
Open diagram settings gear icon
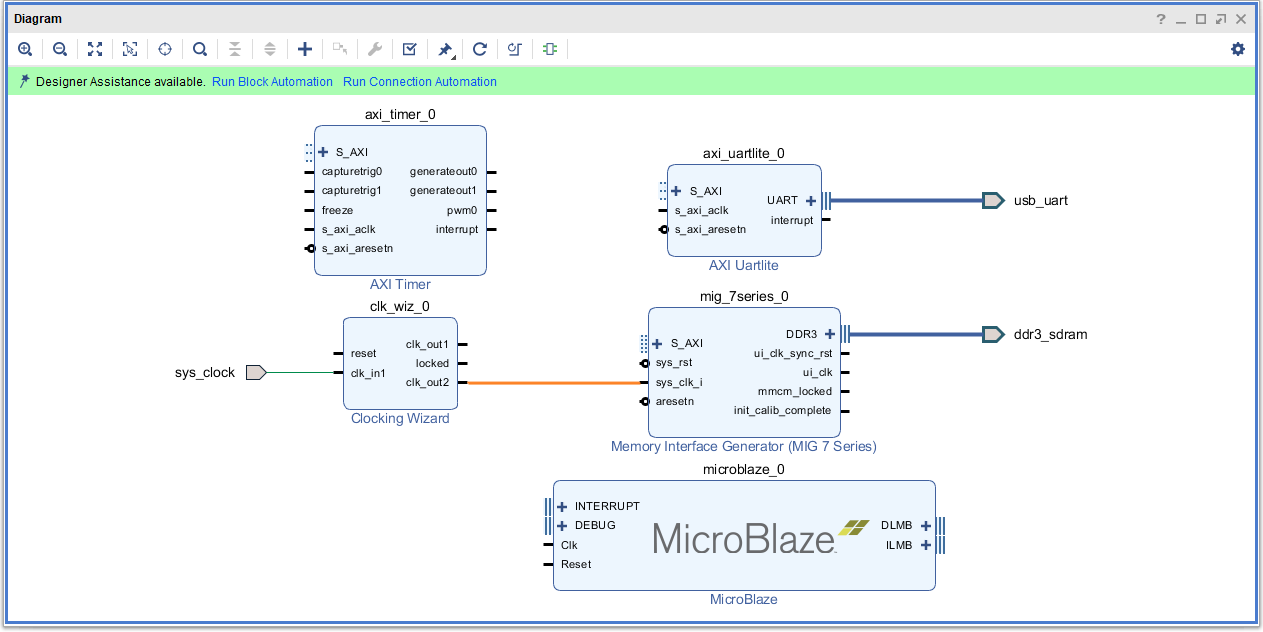(1238, 49)
